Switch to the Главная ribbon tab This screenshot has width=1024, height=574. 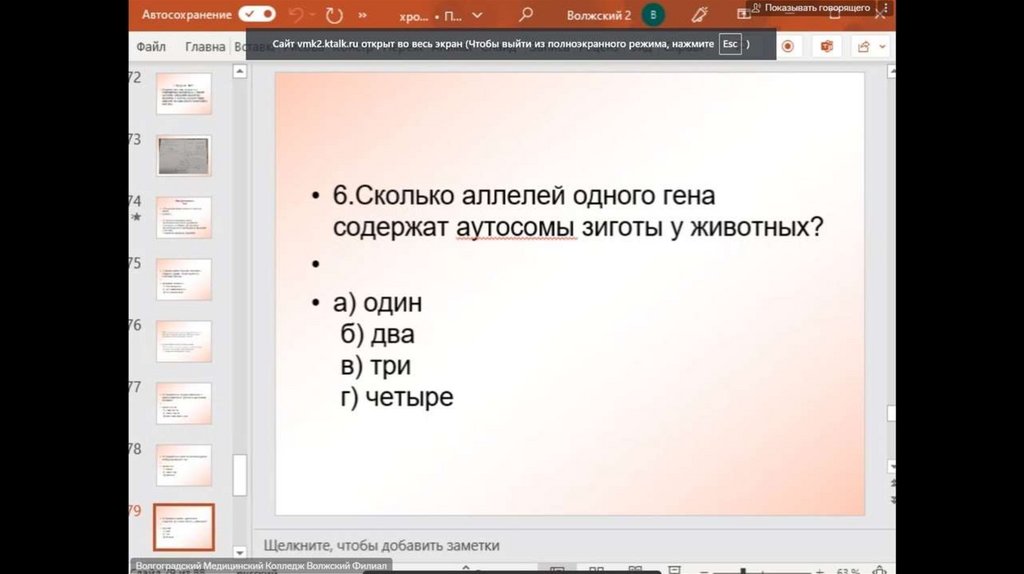pos(205,46)
